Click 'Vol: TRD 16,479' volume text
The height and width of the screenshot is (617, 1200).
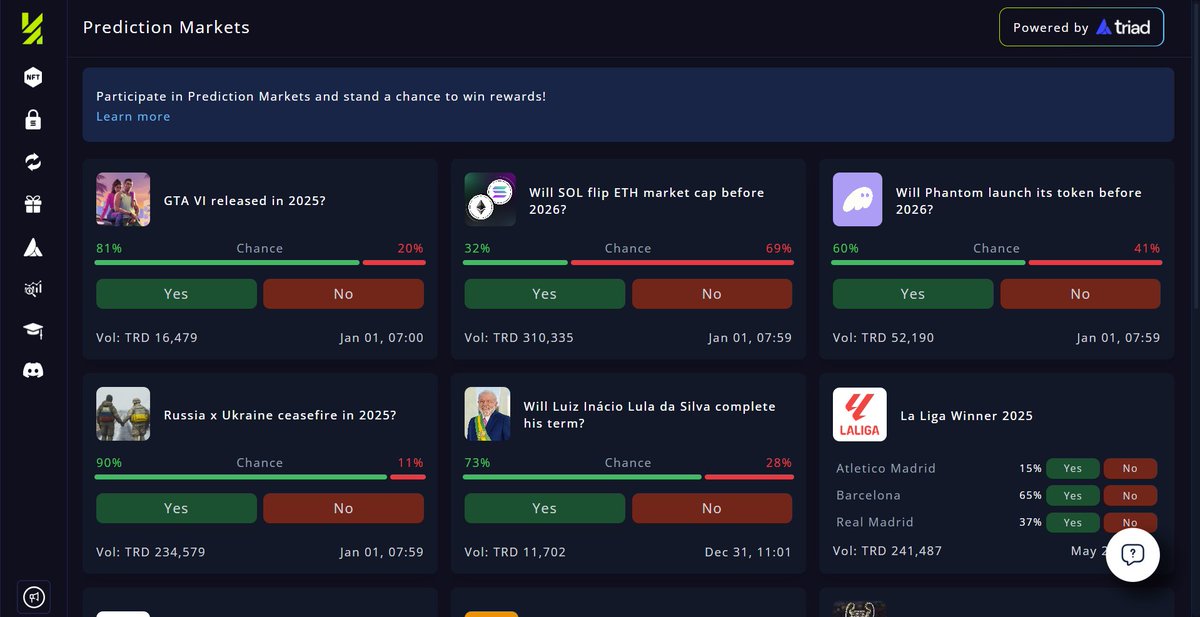point(147,338)
